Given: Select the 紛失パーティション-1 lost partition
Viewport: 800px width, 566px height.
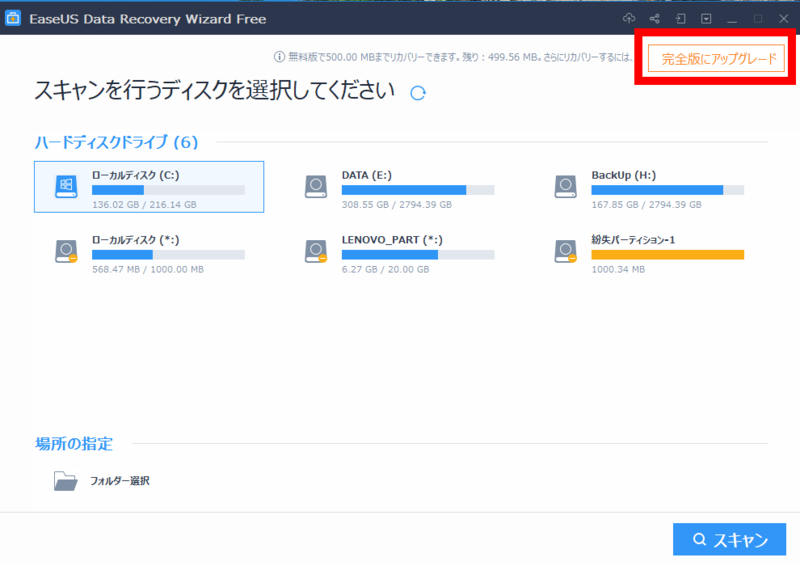Looking at the screenshot, I should coord(648,254).
